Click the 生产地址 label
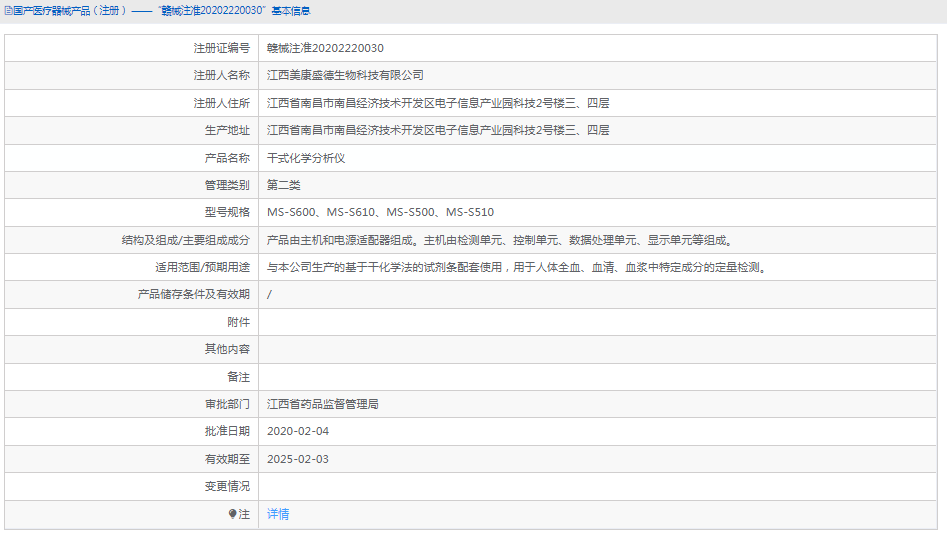This screenshot has height=533, width=947. pos(227,130)
